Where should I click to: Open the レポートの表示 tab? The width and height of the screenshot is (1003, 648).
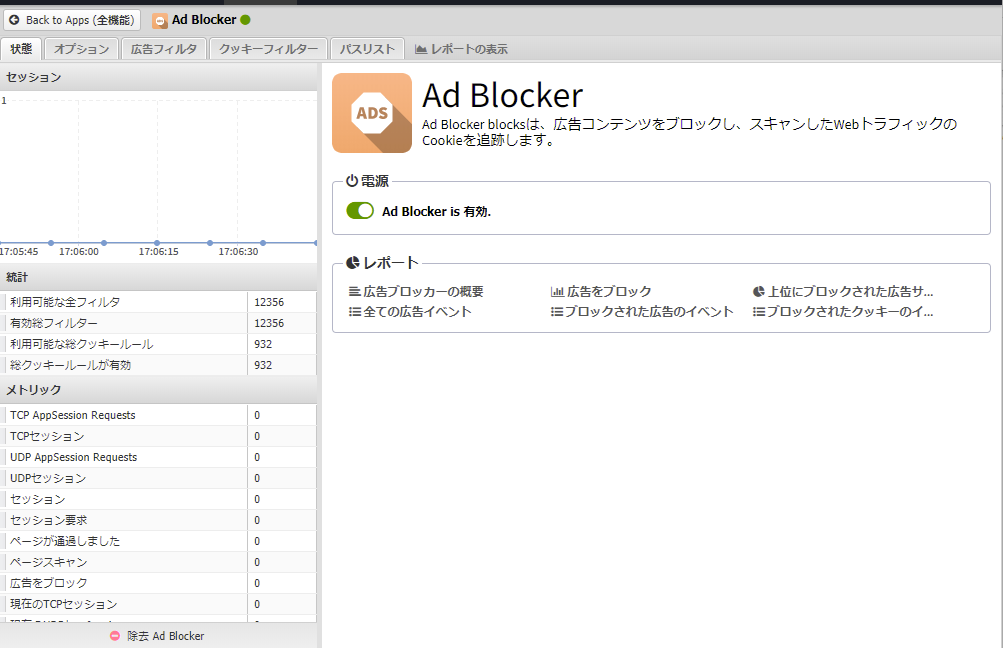tap(462, 49)
